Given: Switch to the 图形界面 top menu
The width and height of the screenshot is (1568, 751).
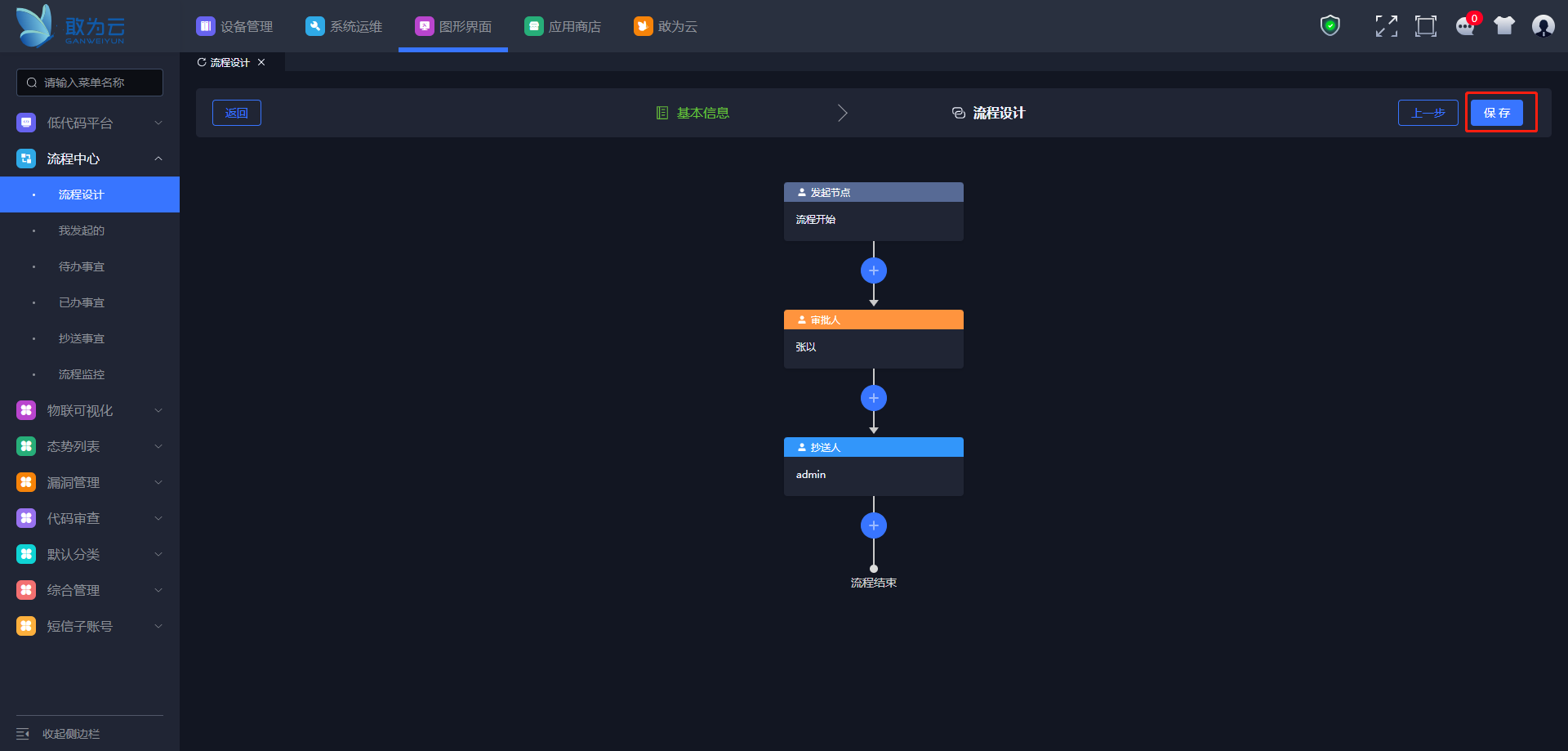Looking at the screenshot, I should [453, 26].
